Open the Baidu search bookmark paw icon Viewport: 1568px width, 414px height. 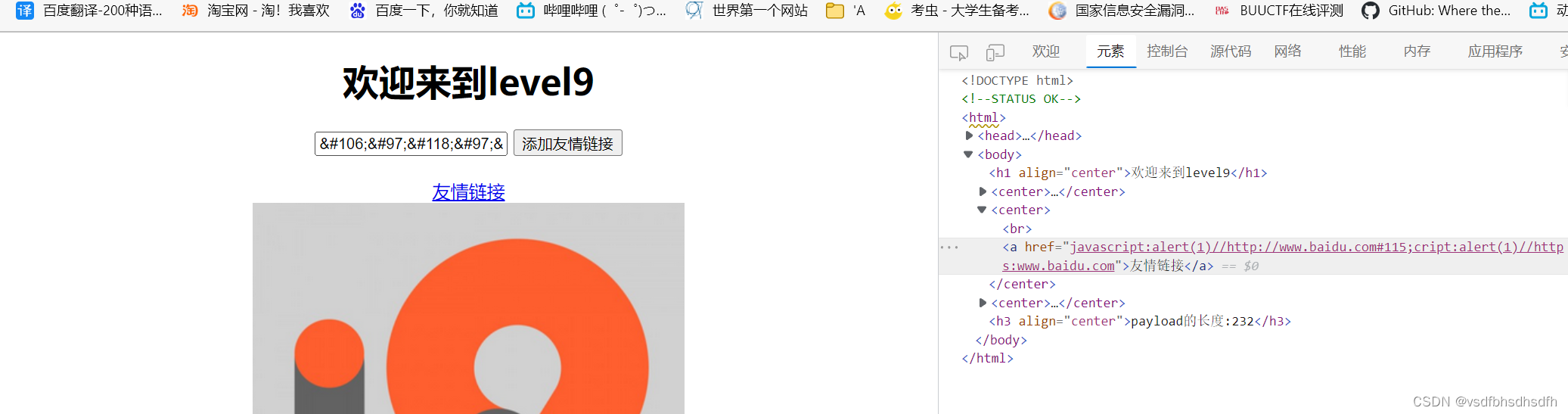tap(358, 11)
